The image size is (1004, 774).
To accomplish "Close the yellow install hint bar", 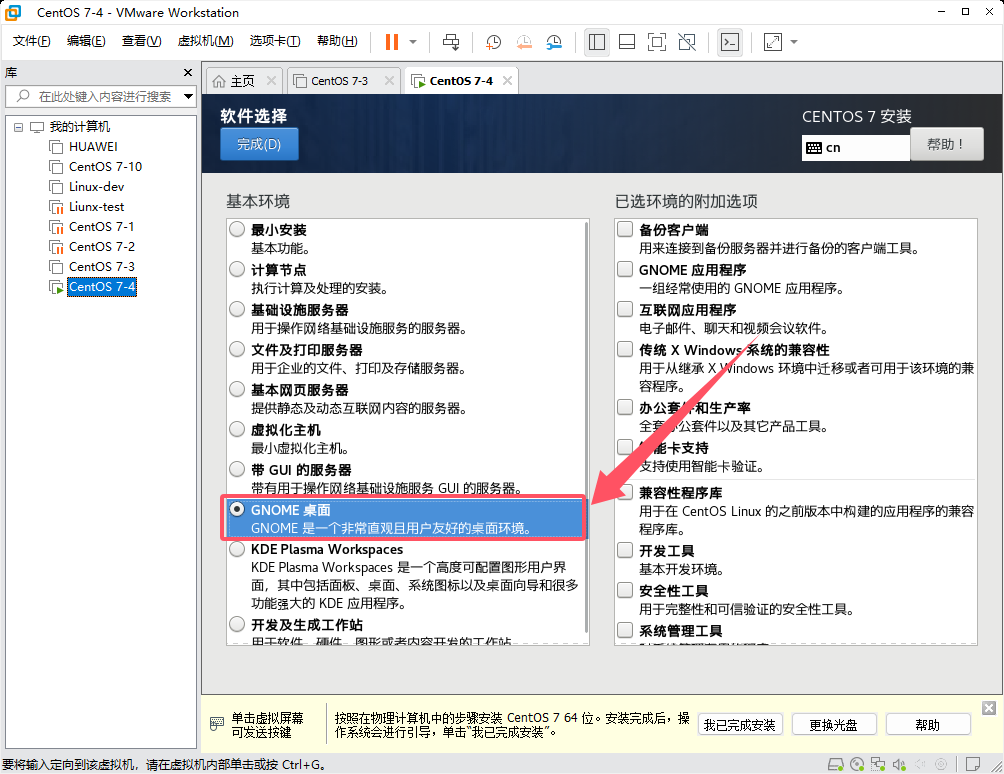I will pos(989,707).
